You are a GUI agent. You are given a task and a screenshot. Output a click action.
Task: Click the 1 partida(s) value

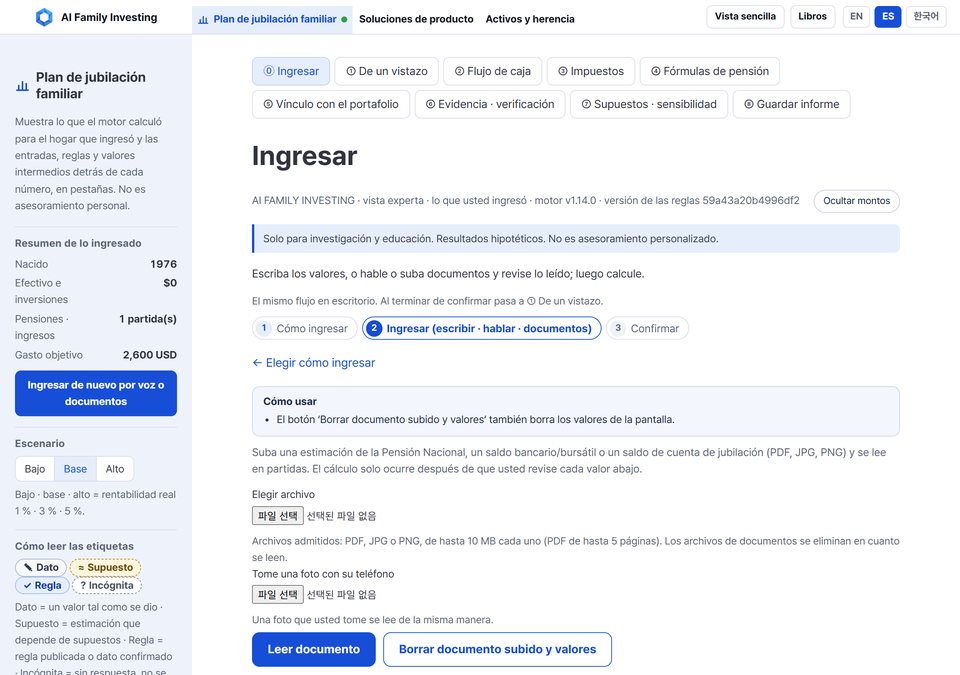(148, 319)
